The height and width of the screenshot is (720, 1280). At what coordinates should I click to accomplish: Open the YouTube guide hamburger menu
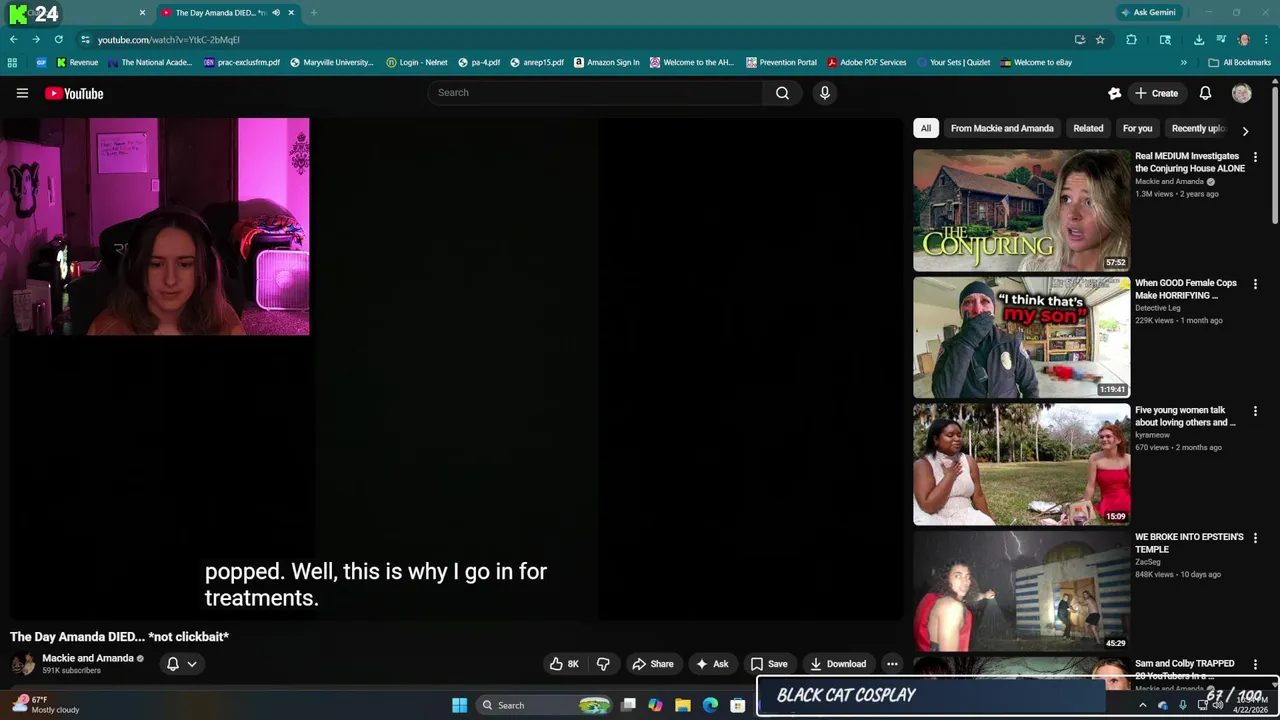22,93
